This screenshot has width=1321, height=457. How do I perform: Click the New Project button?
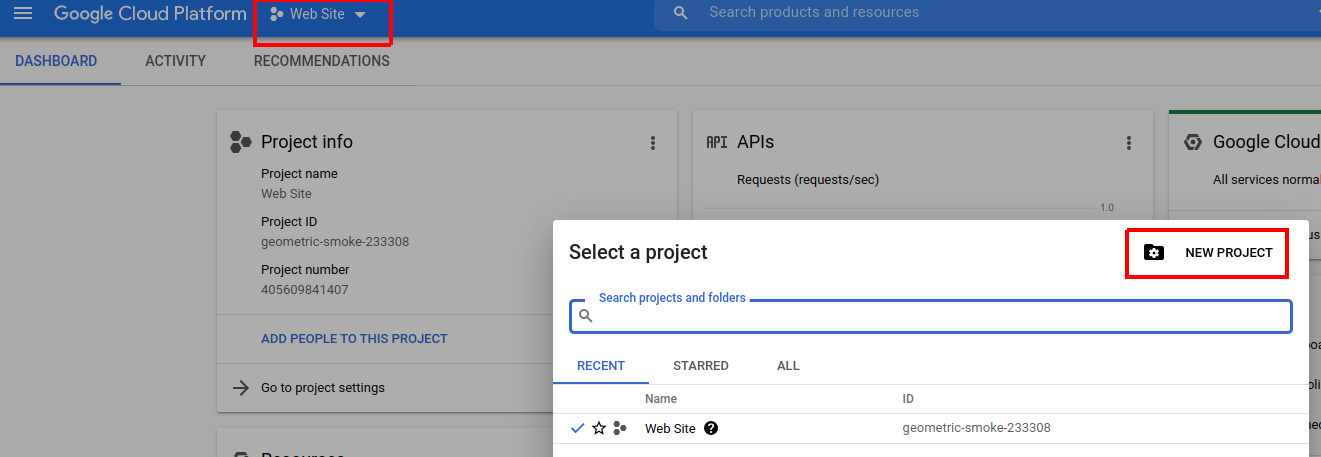(x=1208, y=253)
